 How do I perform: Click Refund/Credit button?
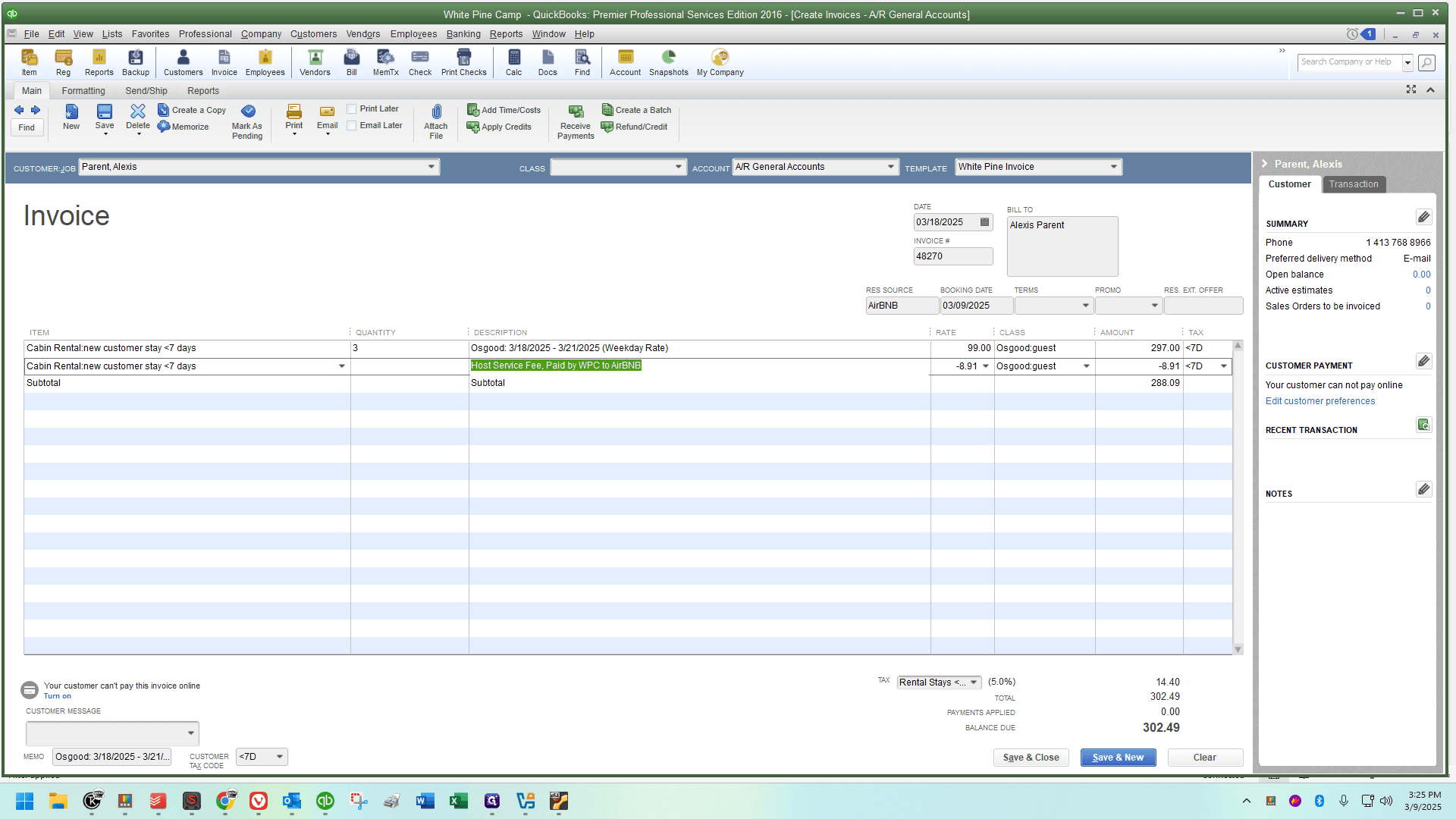[634, 127]
